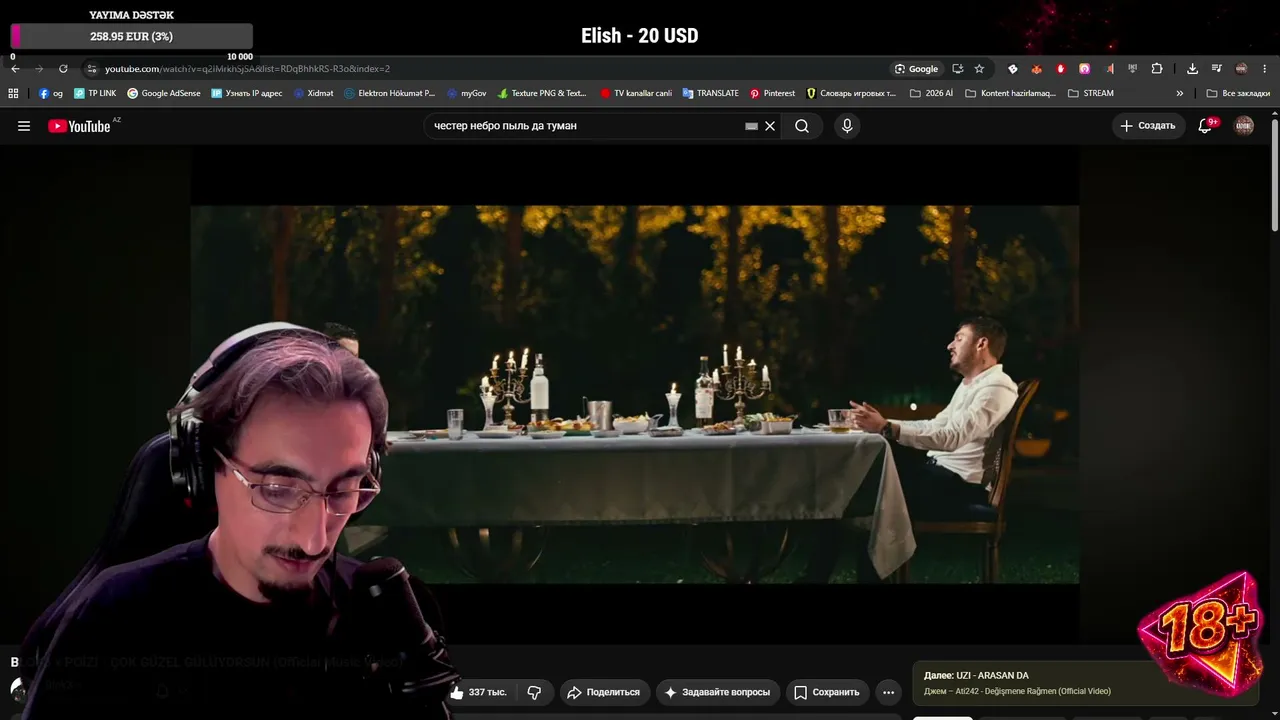Submit search with the magnifier button
This screenshot has width=1280, height=720.
point(802,126)
